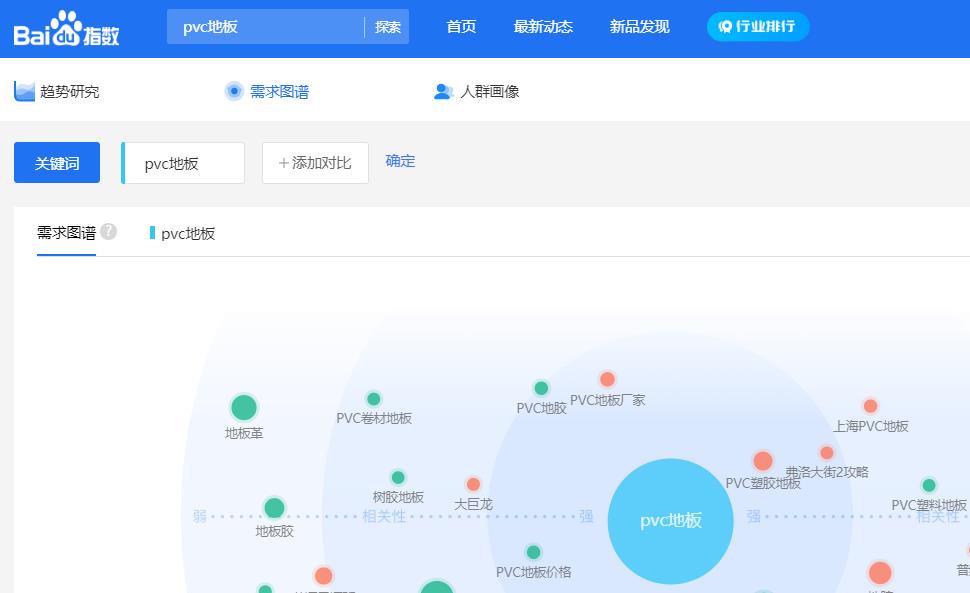This screenshot has height=593, width=970.
Task: Switch to the 趋势研究 tab
Action: [x=65, y=91]
